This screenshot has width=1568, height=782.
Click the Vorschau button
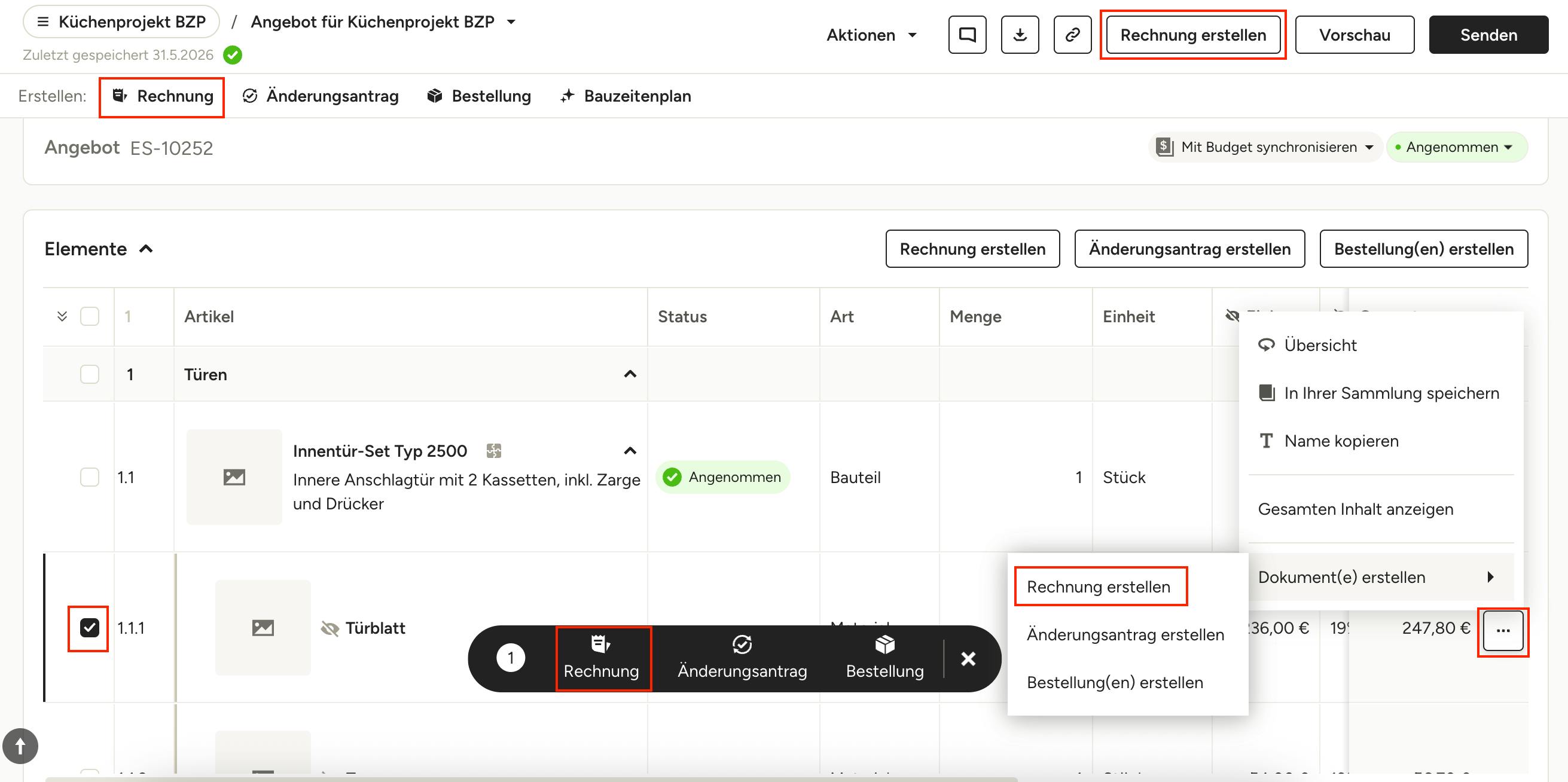pos(1355,35)
